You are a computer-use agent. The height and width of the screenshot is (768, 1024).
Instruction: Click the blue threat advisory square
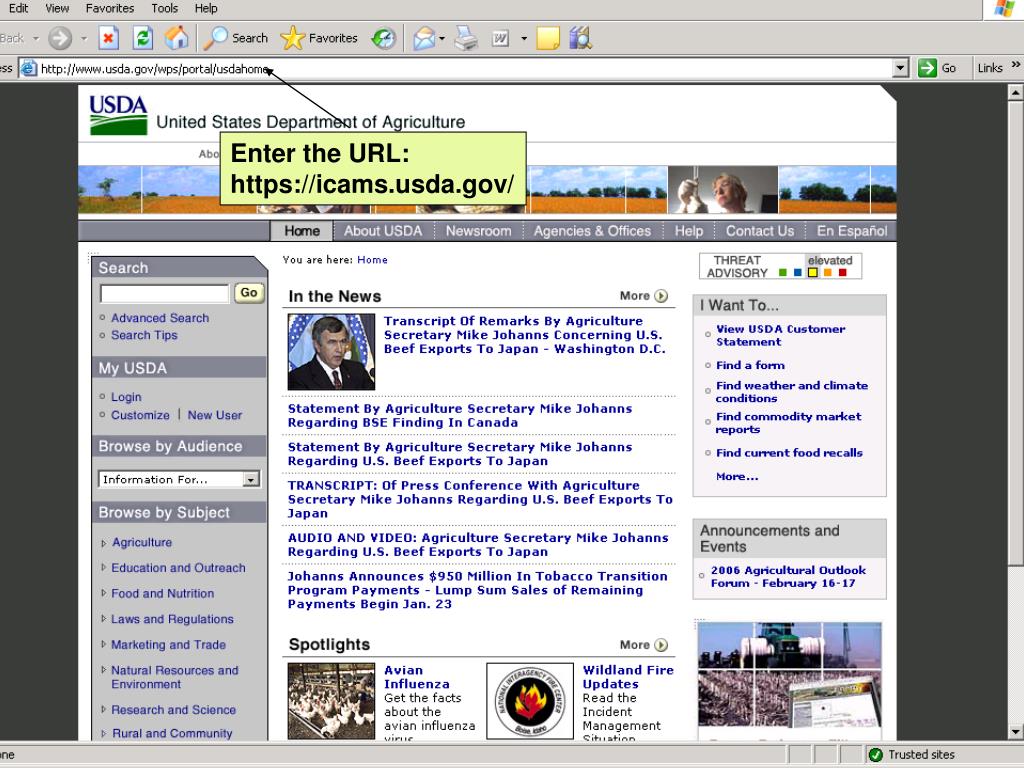797,272
